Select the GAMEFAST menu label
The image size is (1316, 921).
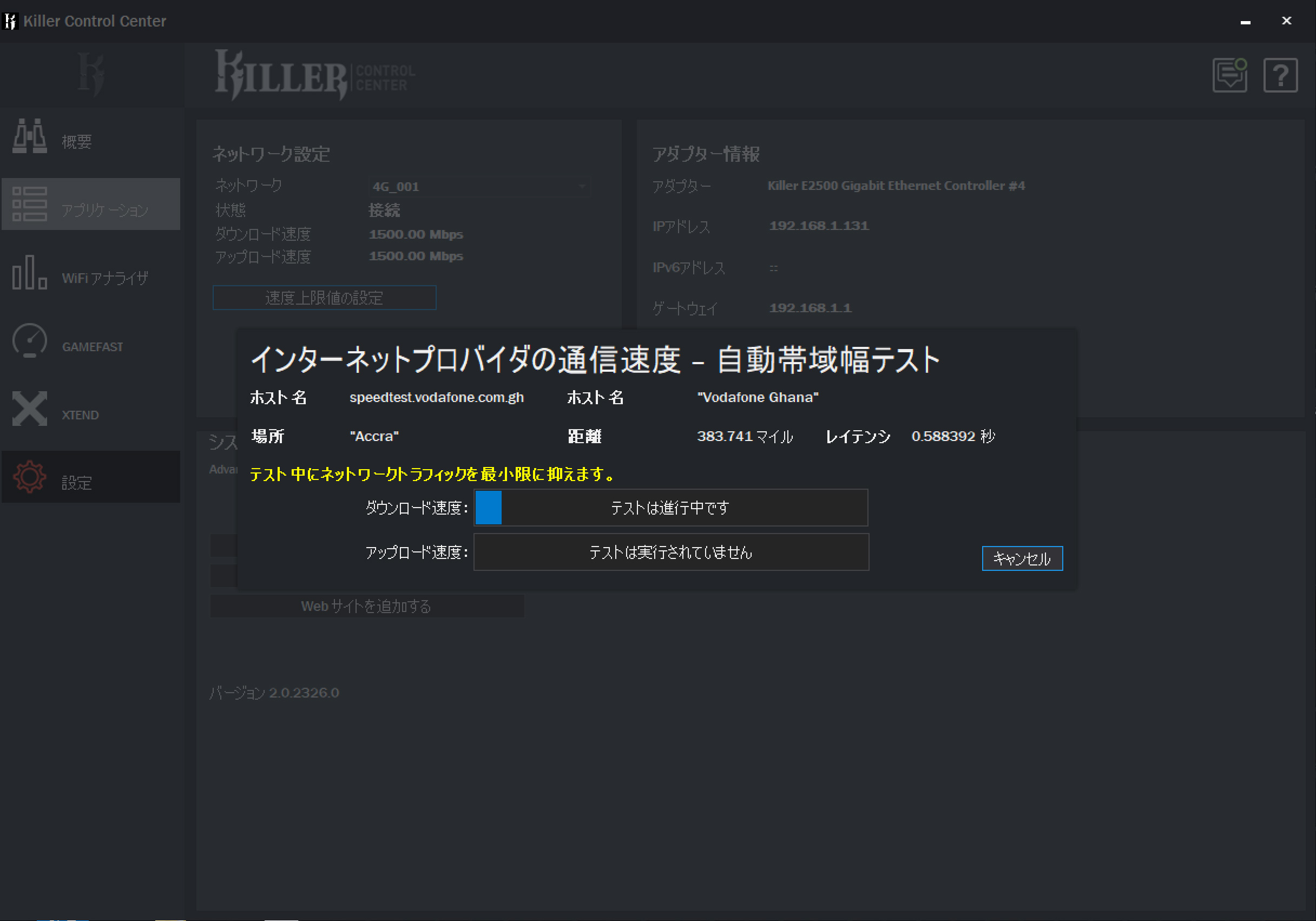[x=93, y=347]
